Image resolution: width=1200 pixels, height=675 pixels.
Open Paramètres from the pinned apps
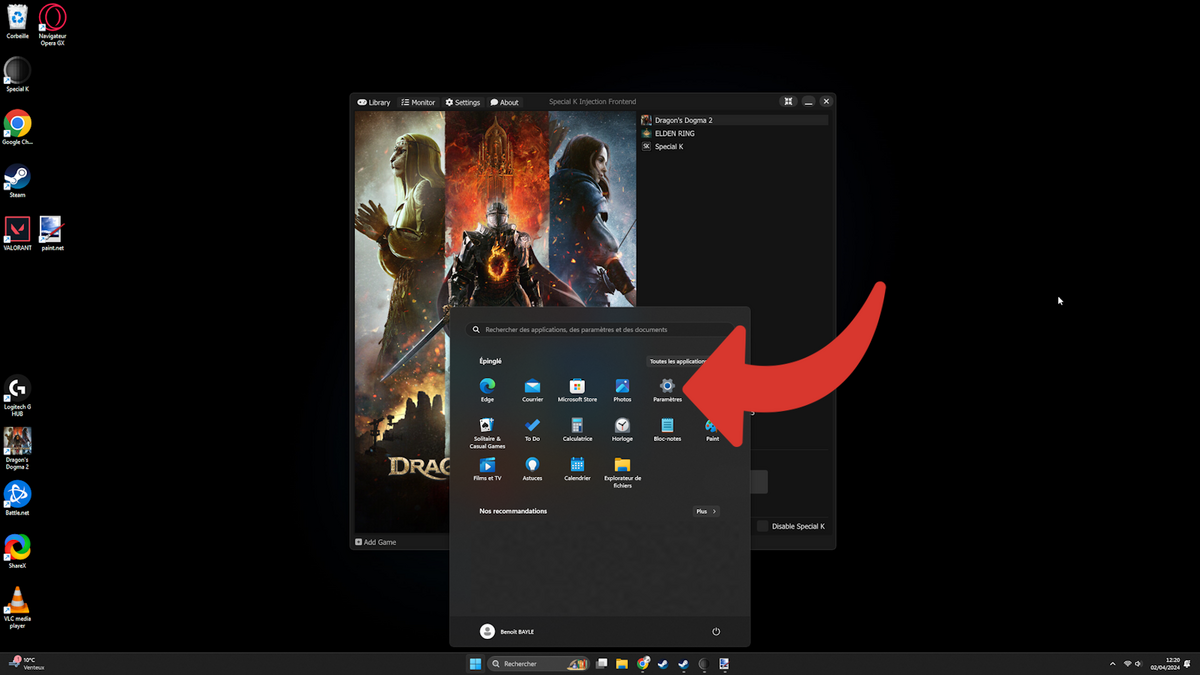tap(667, 389)
